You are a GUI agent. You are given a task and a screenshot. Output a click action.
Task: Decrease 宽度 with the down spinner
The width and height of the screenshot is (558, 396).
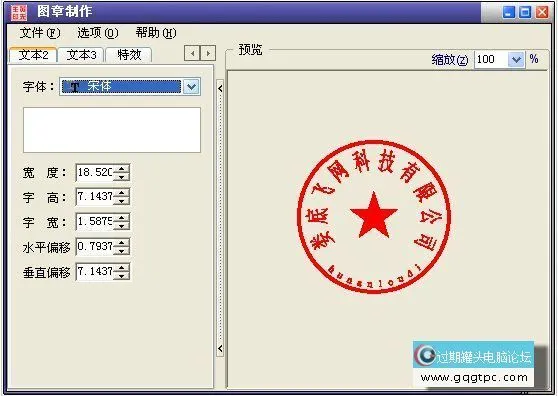pos(122,177)
